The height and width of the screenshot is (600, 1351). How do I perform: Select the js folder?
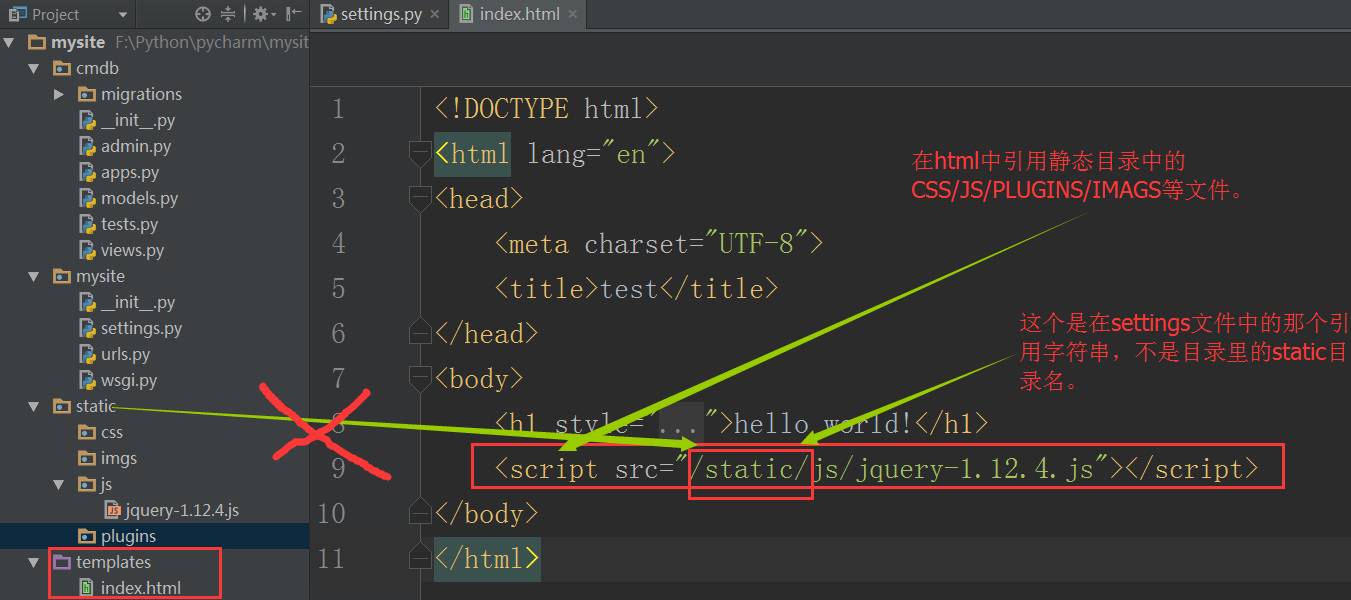pos(106,484)
